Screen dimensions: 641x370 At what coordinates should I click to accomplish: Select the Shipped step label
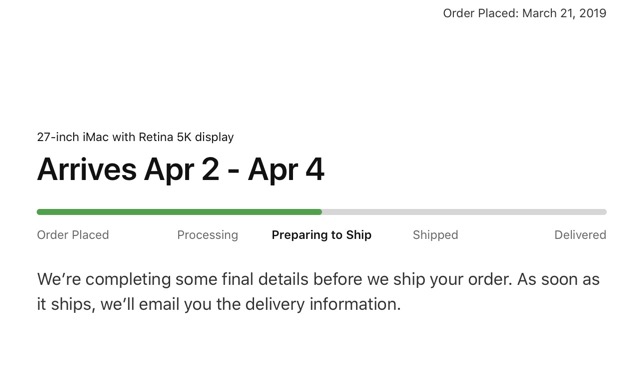[x=435, y=235]
